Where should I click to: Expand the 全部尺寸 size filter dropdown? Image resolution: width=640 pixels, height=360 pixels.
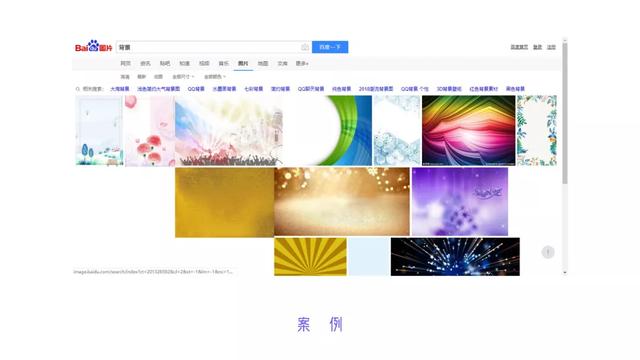point(183,77)
